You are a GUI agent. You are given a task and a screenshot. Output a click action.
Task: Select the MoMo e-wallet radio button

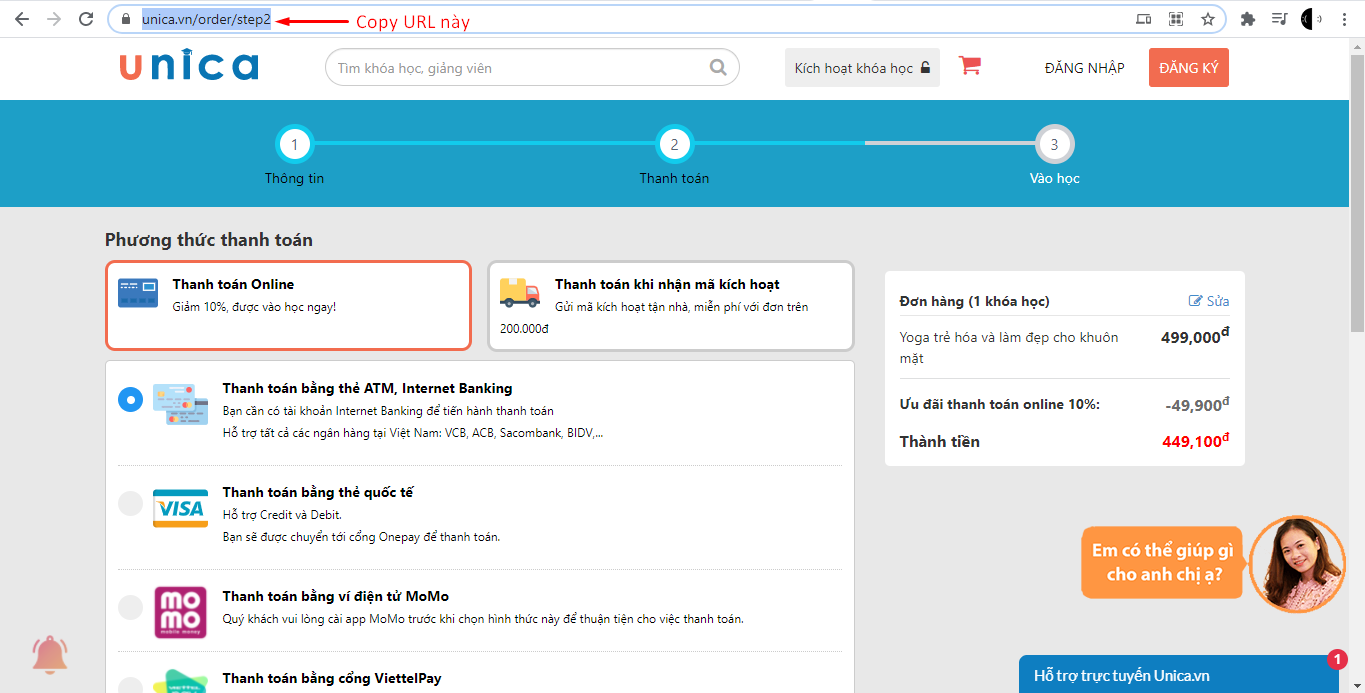click(130, 607)
